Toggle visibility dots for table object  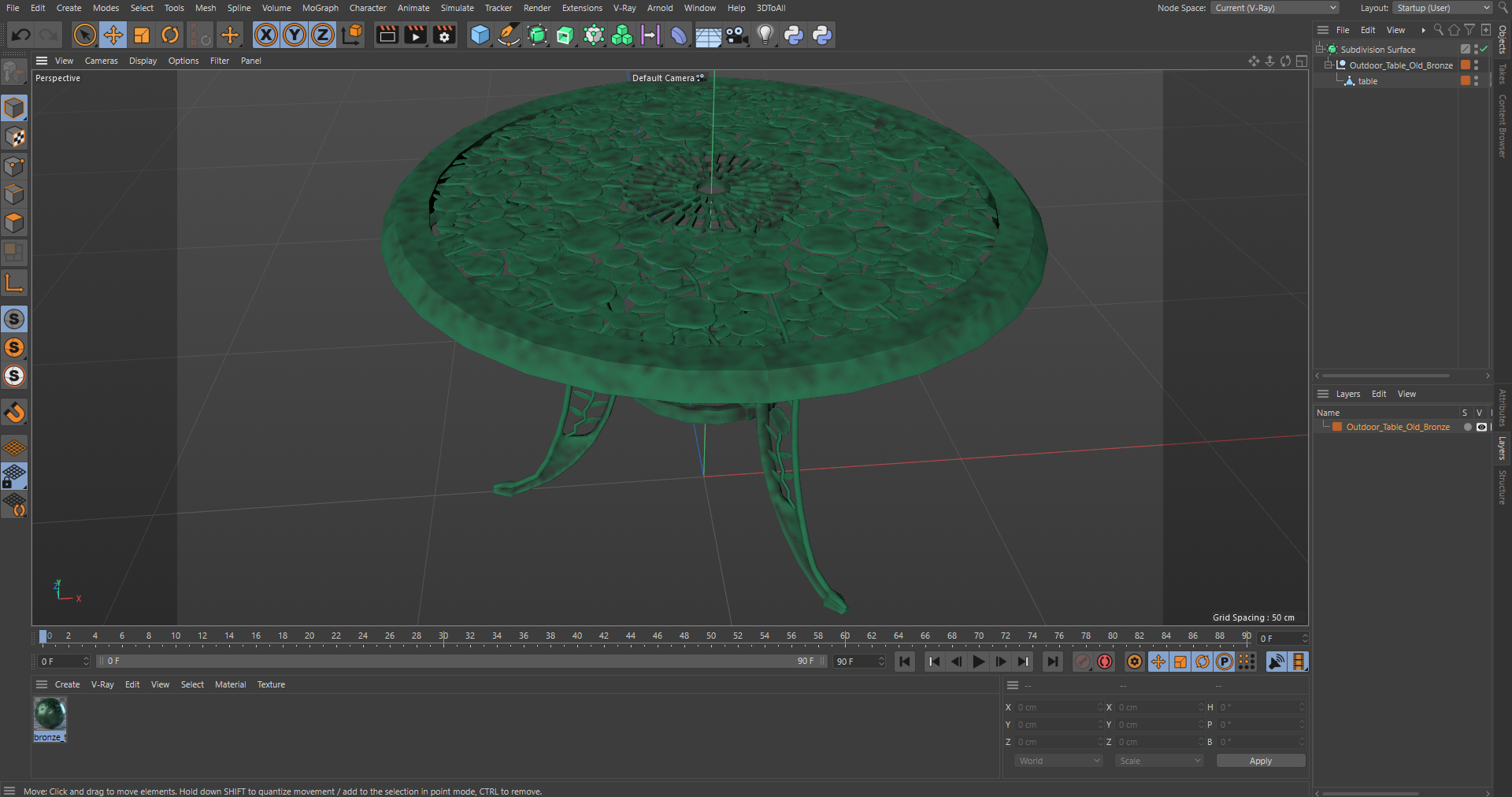pos(1477,81)
